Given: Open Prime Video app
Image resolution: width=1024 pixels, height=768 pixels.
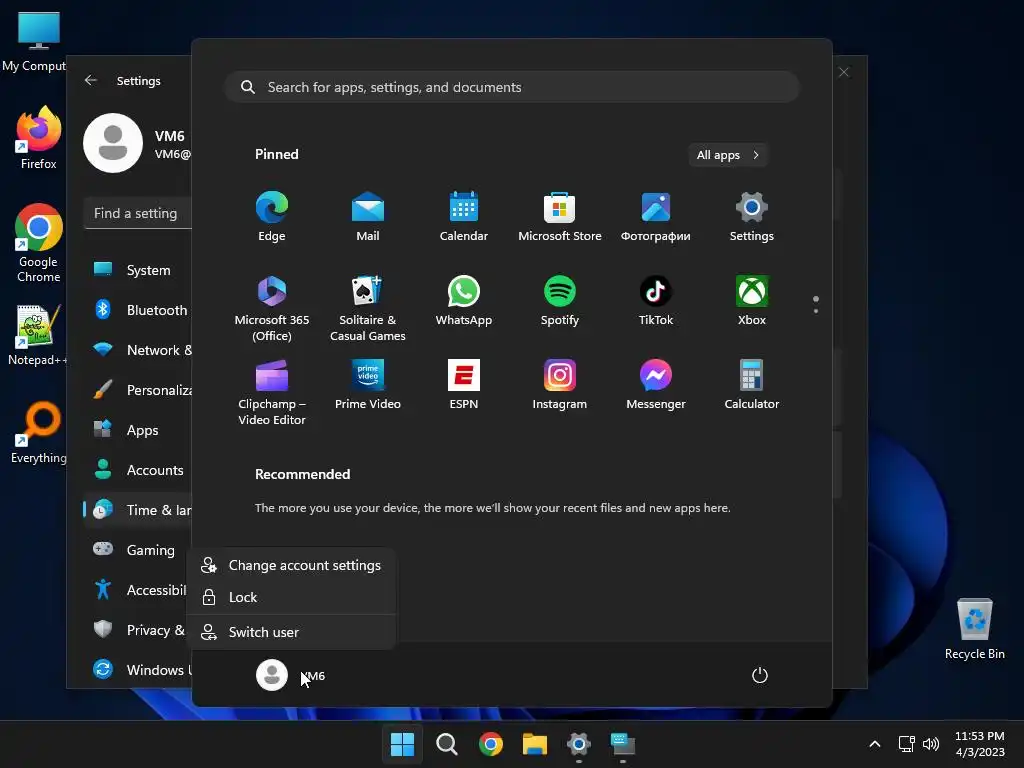Looking at the screenshot, I should tap(368, 385).
